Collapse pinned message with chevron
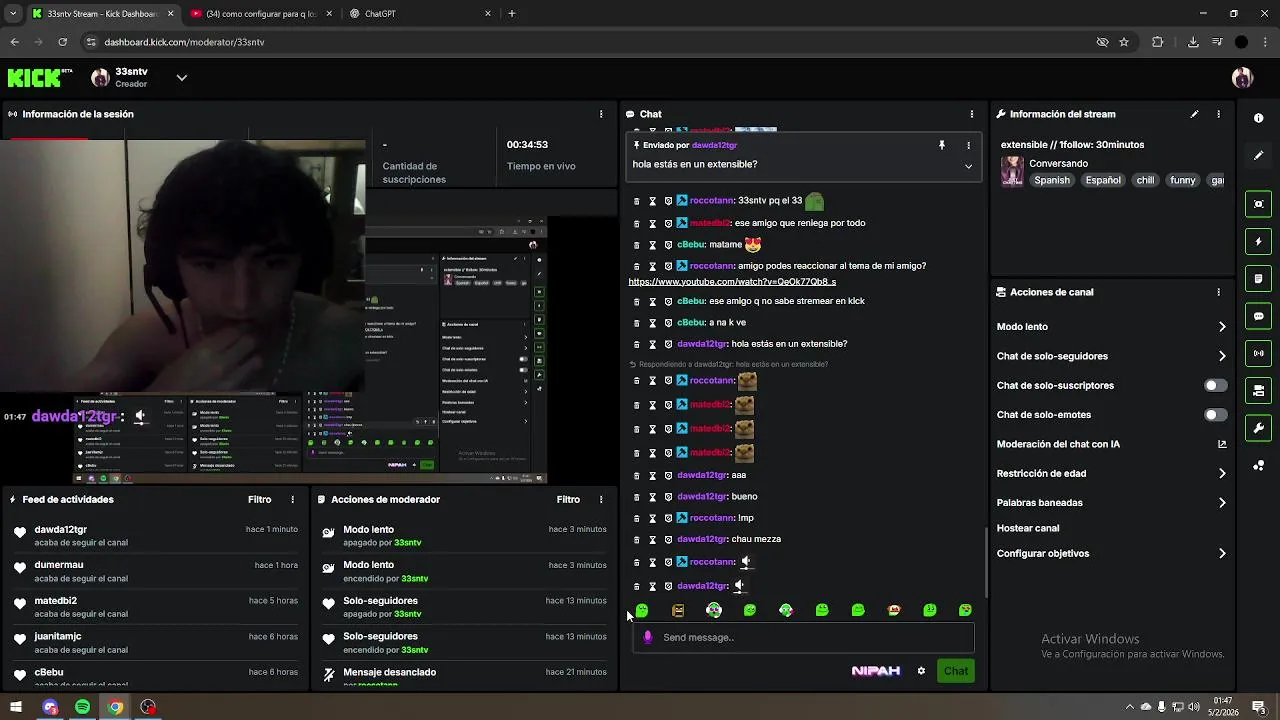 click(x=968, y=166)
